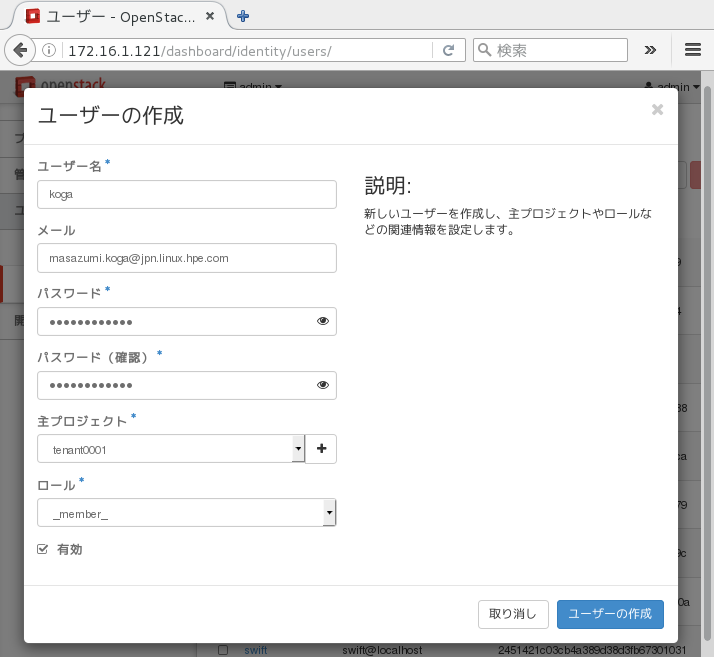Screen dimensions: 714x657
Task: Click the ユーザー名 input field containing koga
Action: [x=186, y=194]
